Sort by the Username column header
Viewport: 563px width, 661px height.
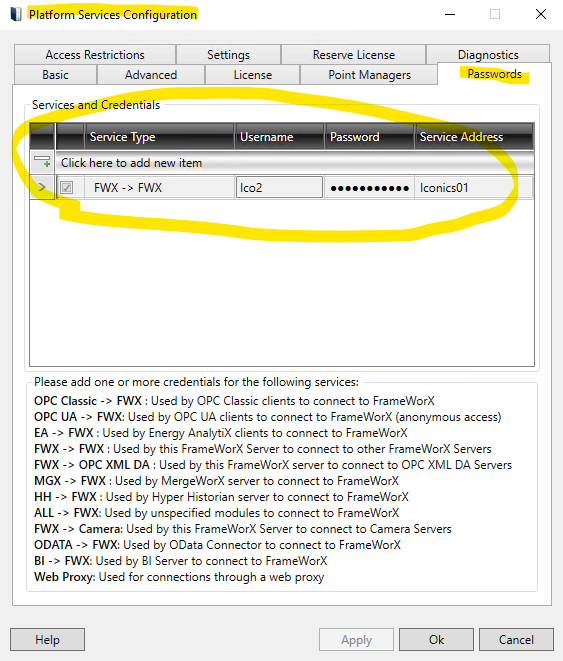279,137
